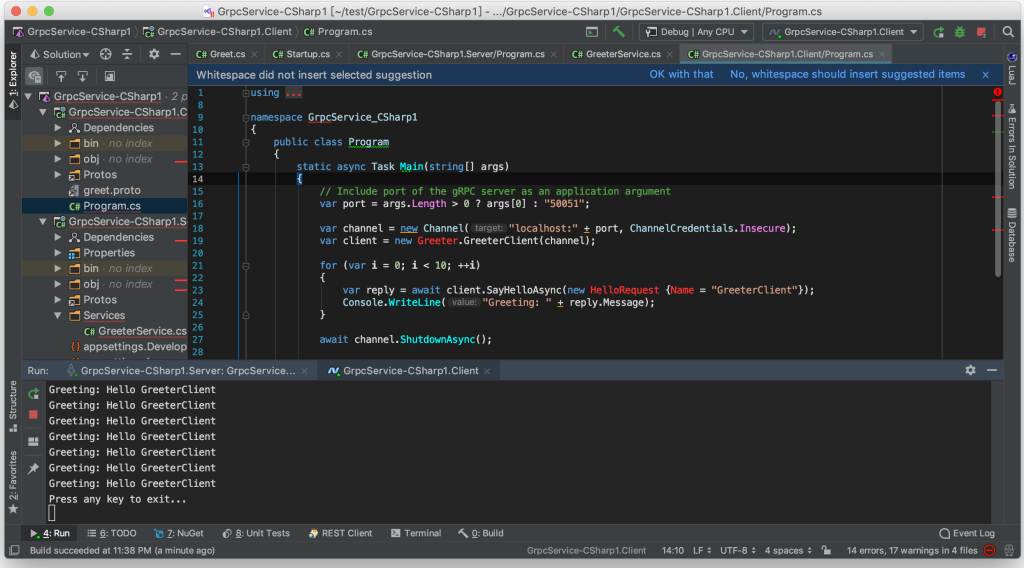
Task: Open the Debug | Any CPU configuration dropdown
Action: tap(696, 32)
